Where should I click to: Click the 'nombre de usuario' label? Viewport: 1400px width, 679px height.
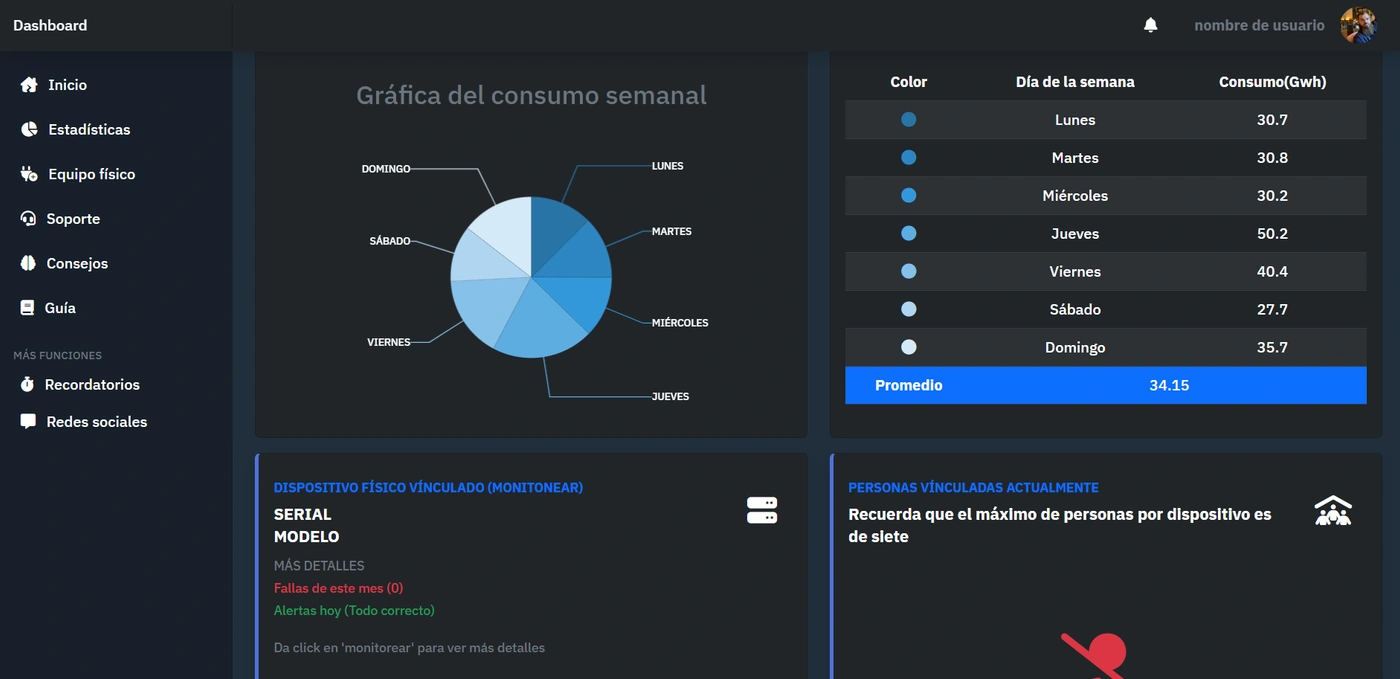[x=1259, y=25]
